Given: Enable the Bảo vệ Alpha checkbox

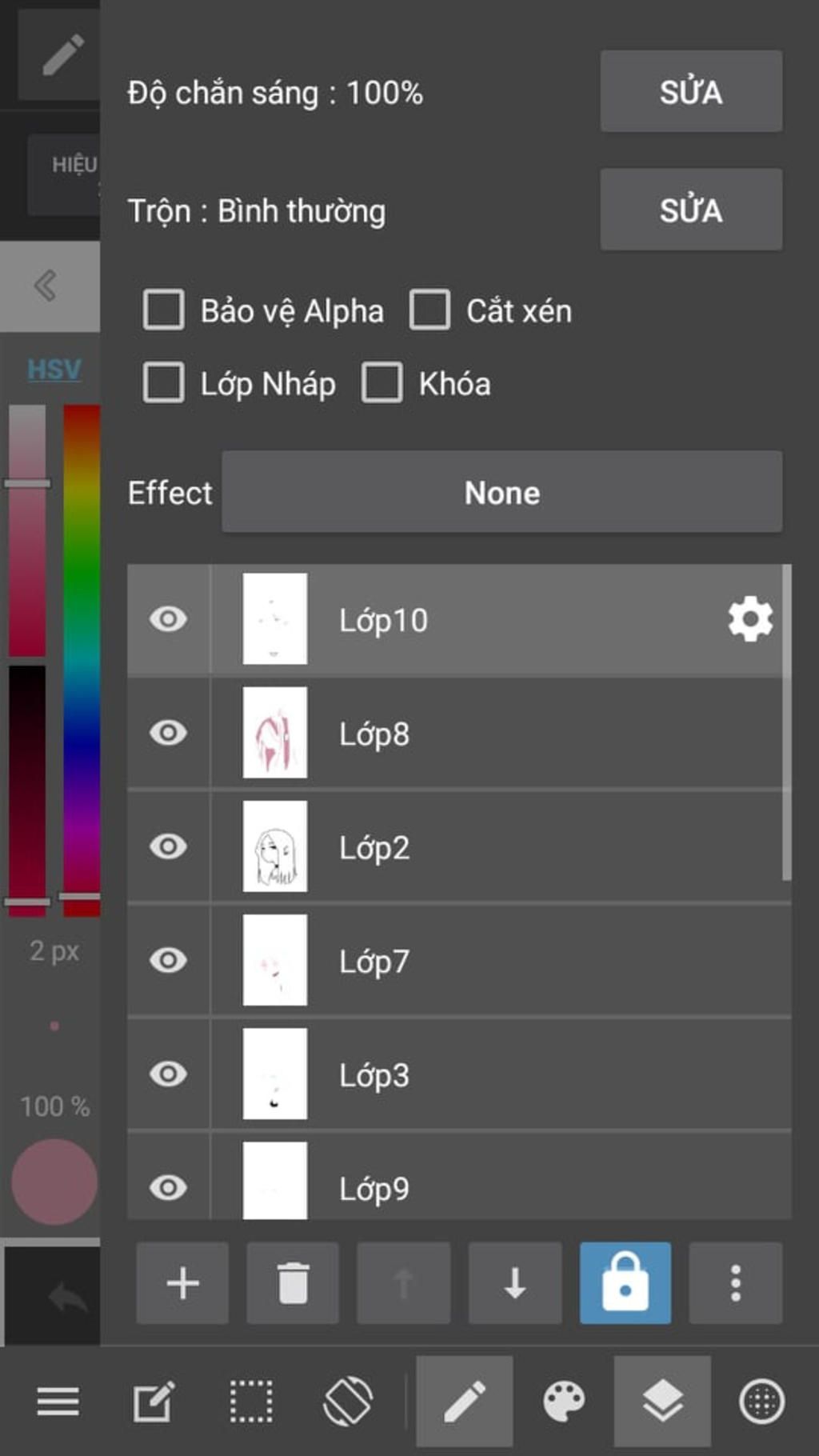Looking at the screenshot, I should 163,310.
